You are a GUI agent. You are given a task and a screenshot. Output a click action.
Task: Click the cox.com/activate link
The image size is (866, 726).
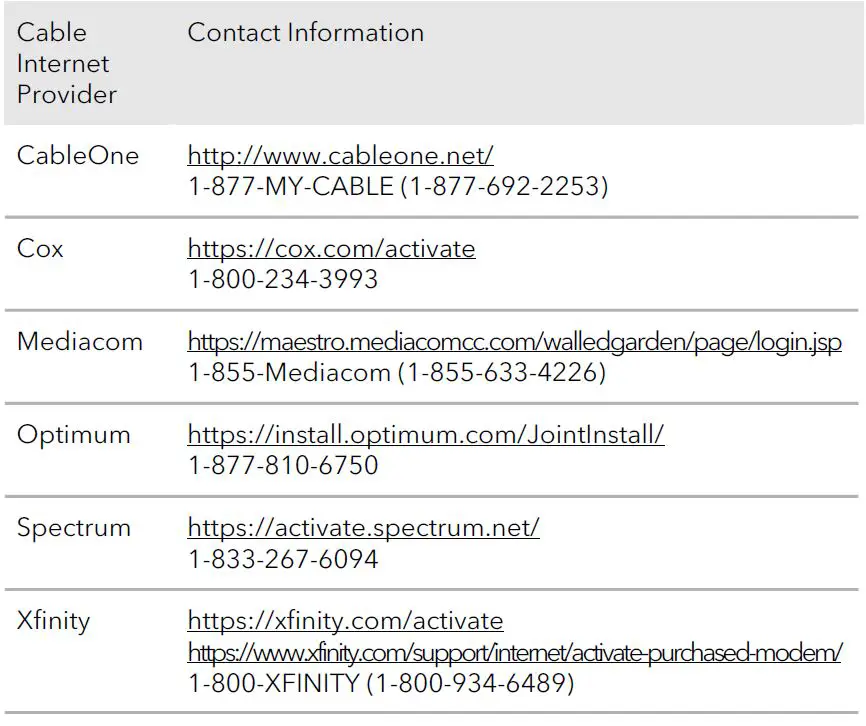coord(331,249)
